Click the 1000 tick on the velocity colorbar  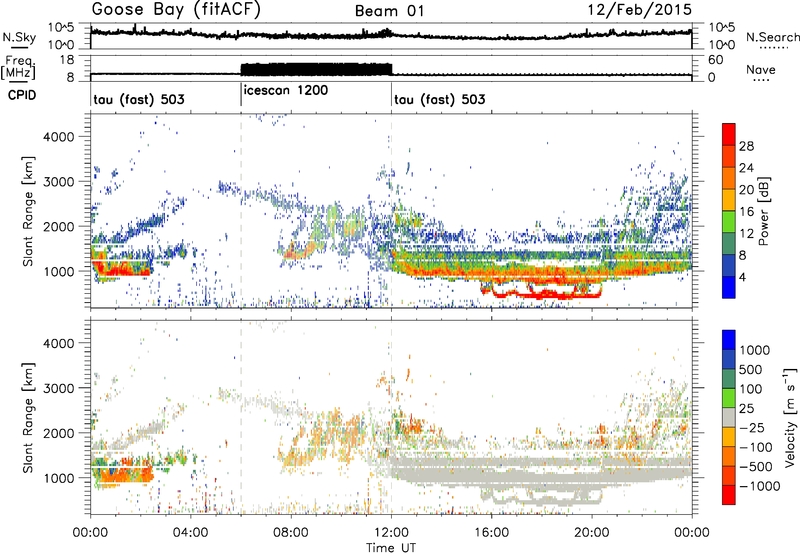pyautogui.click(x=754, y=350)
